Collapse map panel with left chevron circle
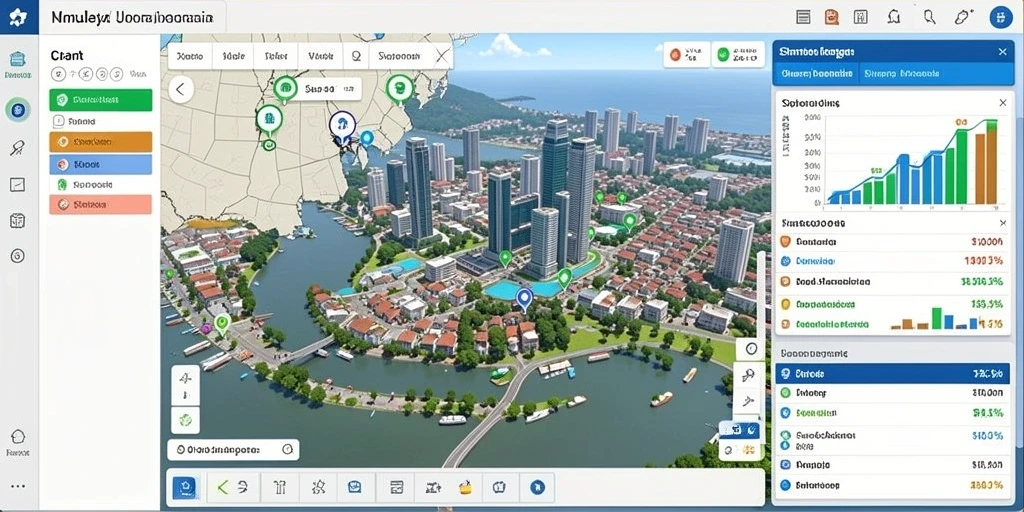 pos(181,89)
